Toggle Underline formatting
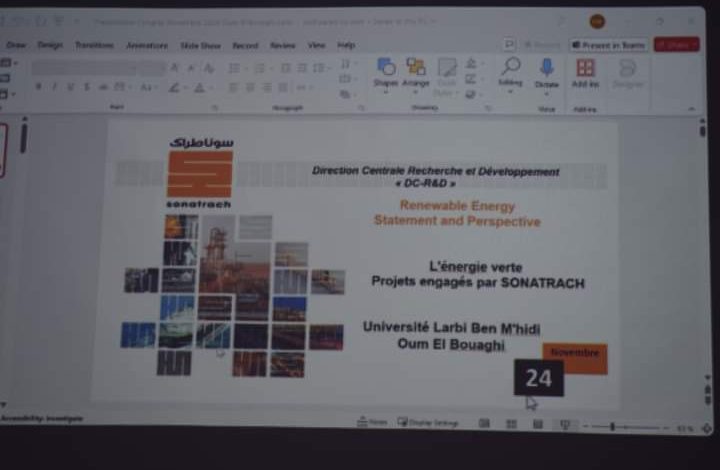This screenshot has width=720, height=470. pyautogui.click(x=70, y=86)
